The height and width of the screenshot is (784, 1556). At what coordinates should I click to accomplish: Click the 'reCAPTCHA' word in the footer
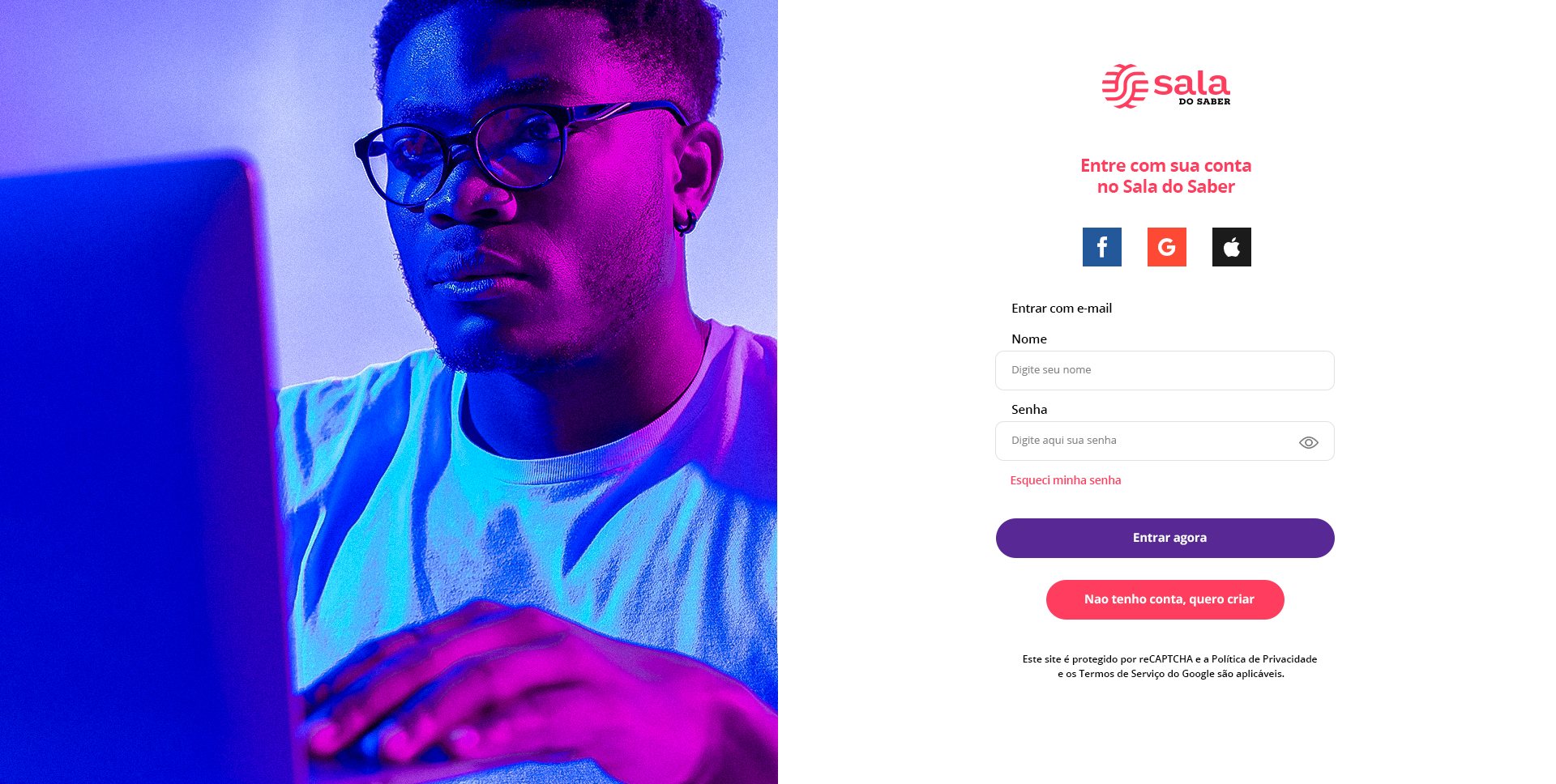(1166, 659)
